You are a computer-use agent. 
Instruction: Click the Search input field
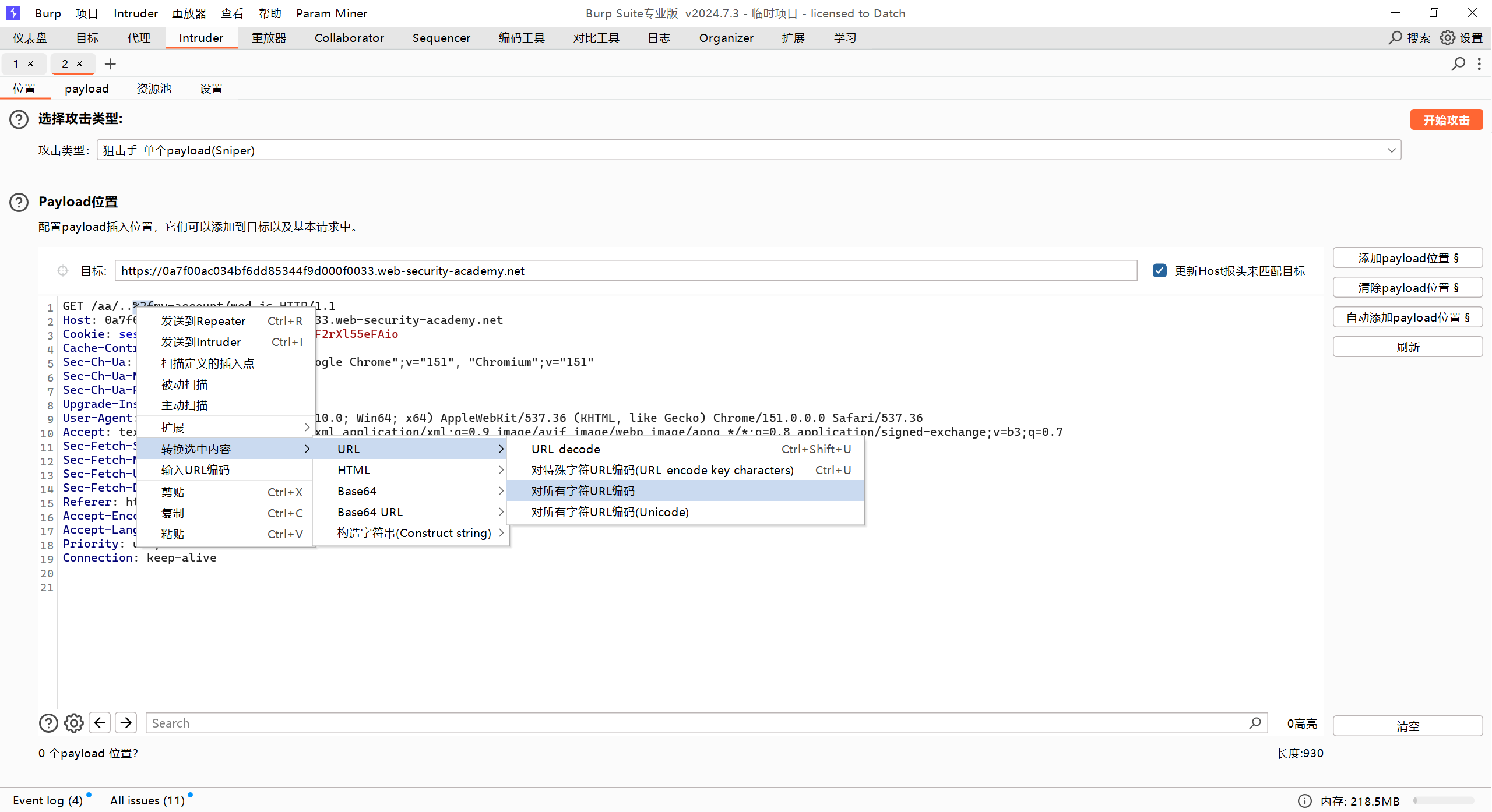(706, 723)
